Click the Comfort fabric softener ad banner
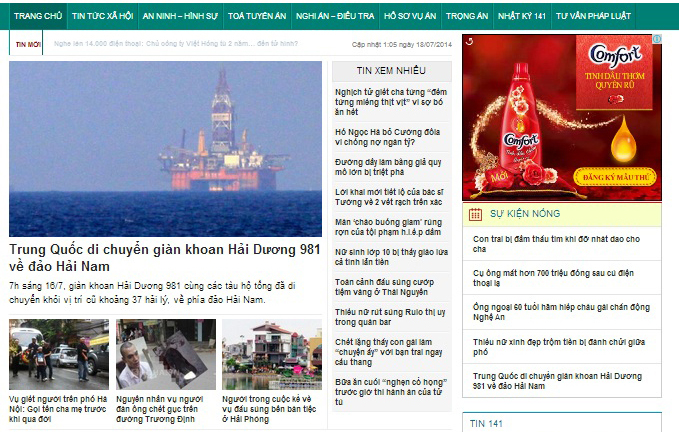679x432 pixels. click(x=562, y=118)
